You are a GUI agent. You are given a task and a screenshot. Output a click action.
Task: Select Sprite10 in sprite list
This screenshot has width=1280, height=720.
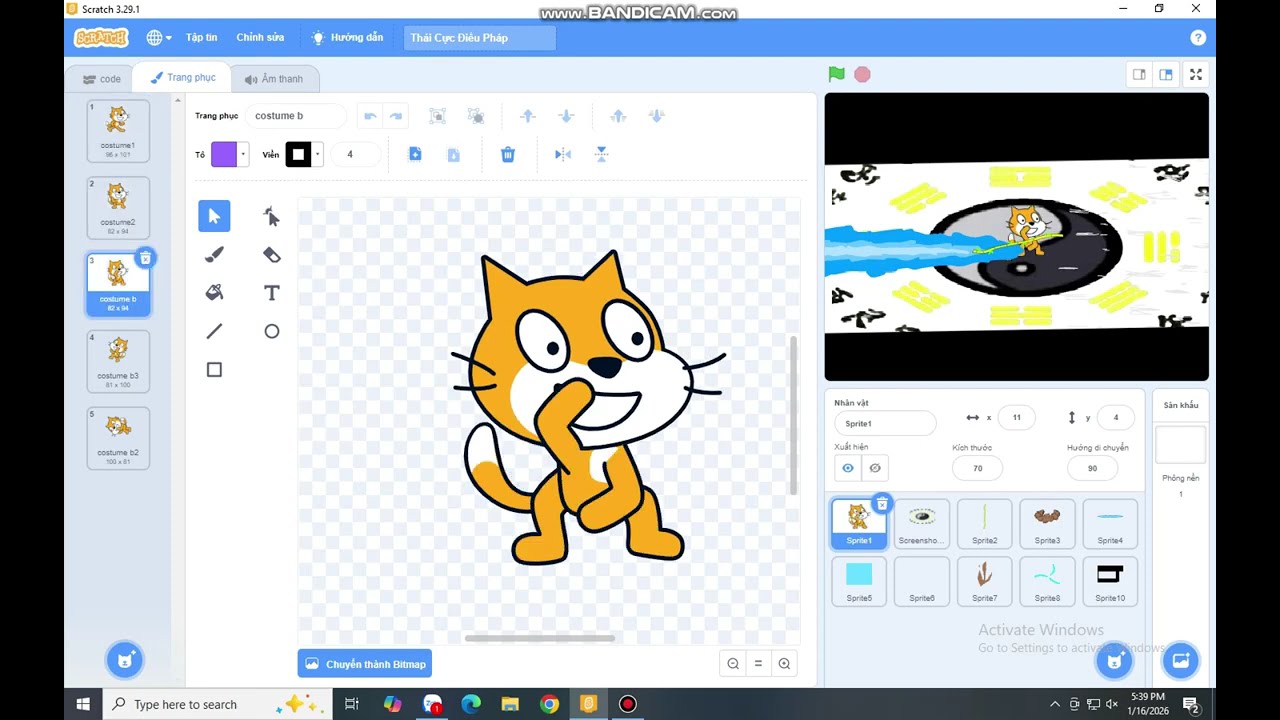(1110, 581)
